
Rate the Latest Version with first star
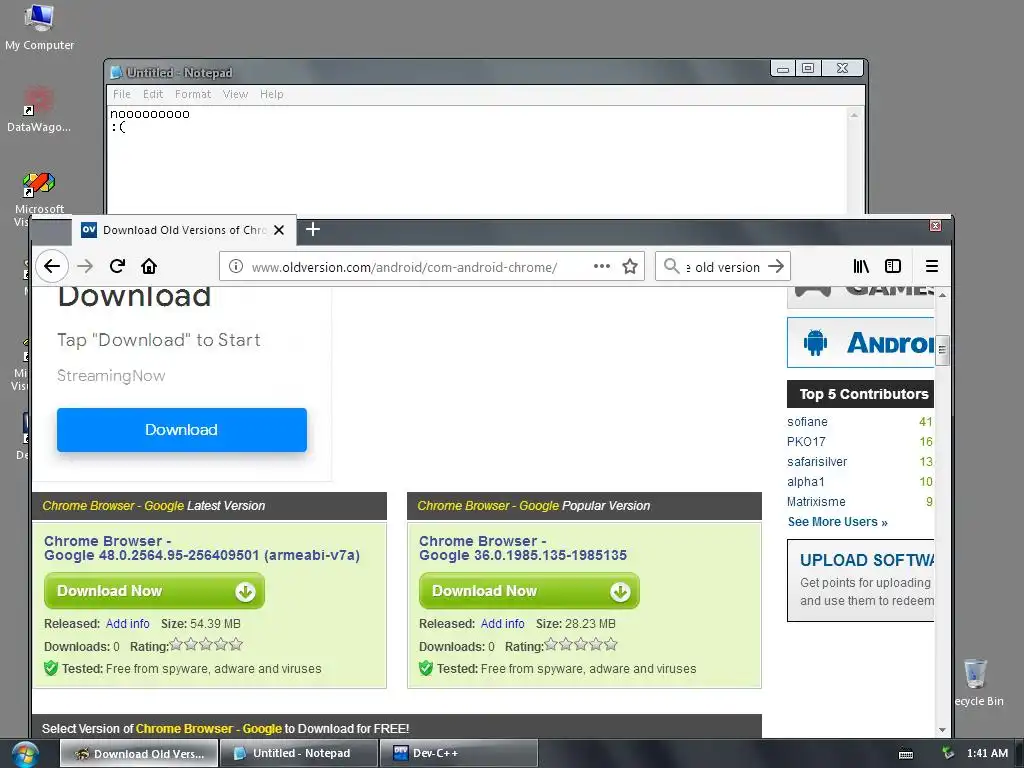click(x=176, y=645)
